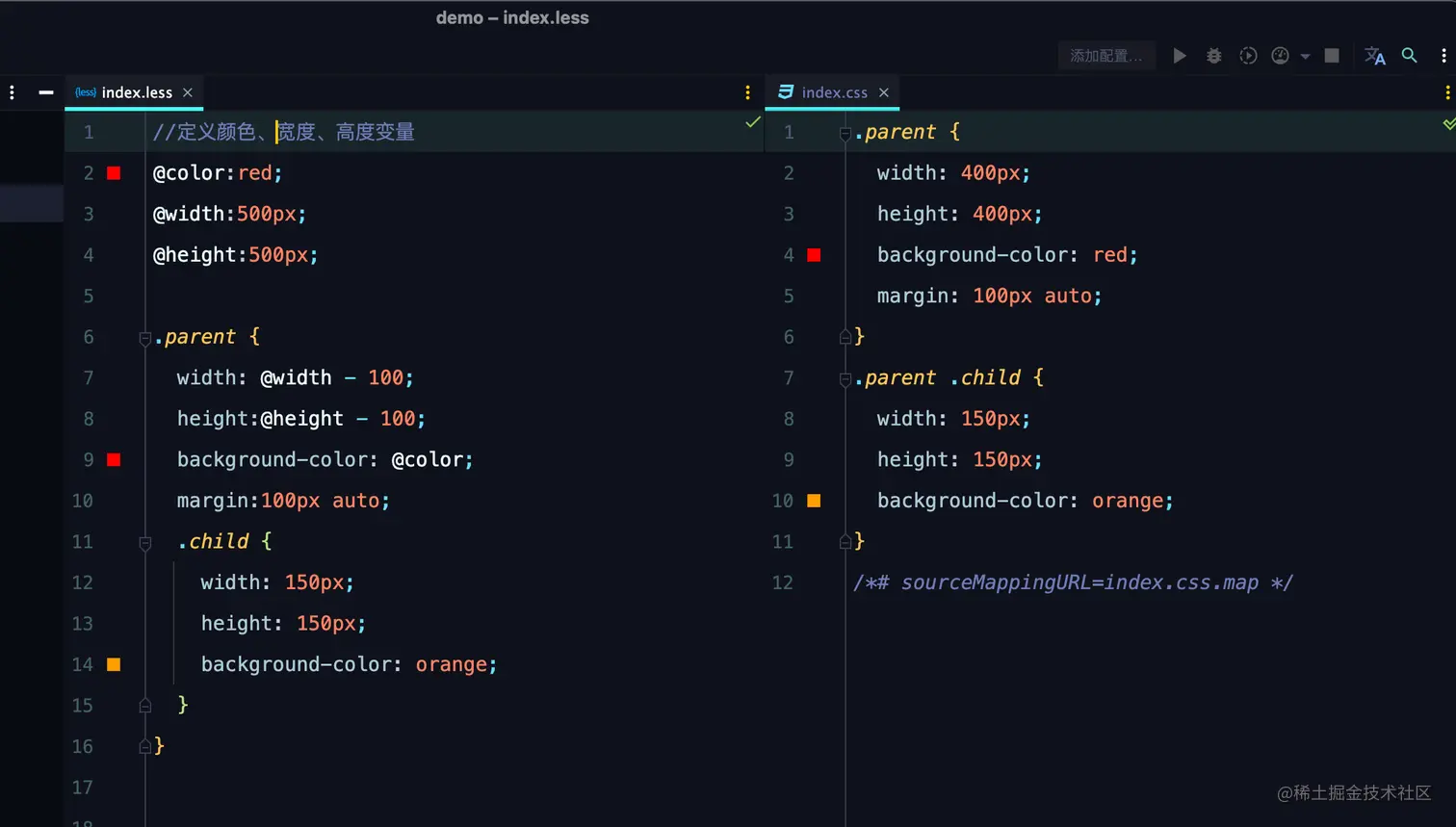1456x827 pixels.
Task: Click the 添加配置... button
Action: coord(1106,56)
